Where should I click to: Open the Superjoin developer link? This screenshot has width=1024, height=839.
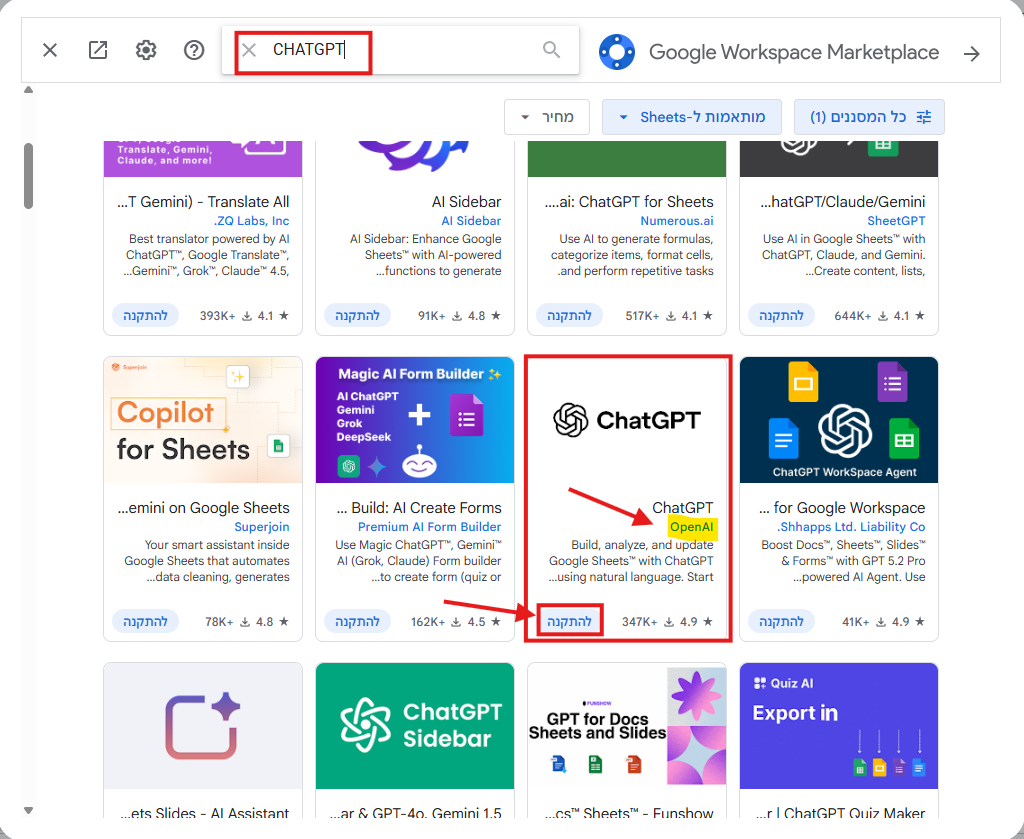click(262, 527)
